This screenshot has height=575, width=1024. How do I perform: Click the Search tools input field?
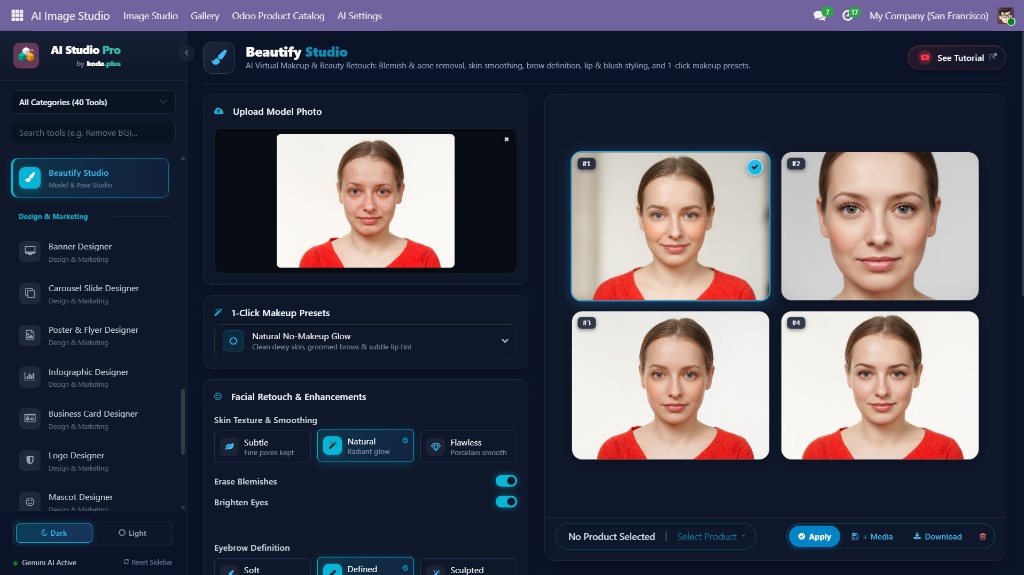[x=93, y=133]
